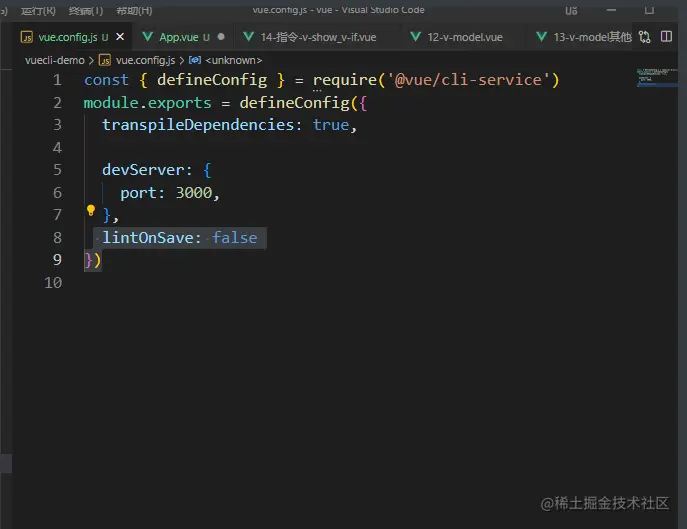Click 'transpileDependencies' property
The width and height of the screenshot is (687, 529).
[x=198, y=125]
